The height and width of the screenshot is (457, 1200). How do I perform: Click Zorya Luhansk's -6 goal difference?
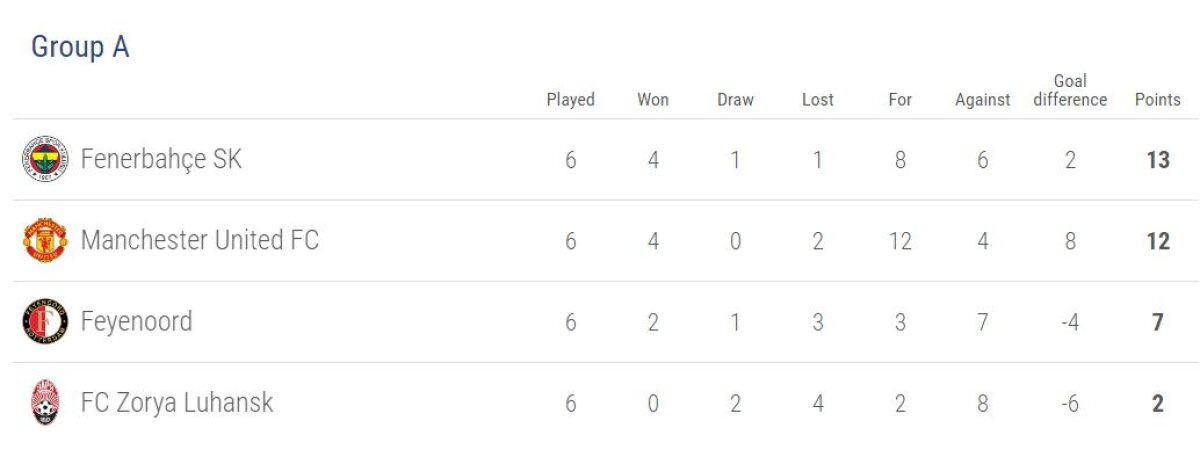coord(1069,403)
